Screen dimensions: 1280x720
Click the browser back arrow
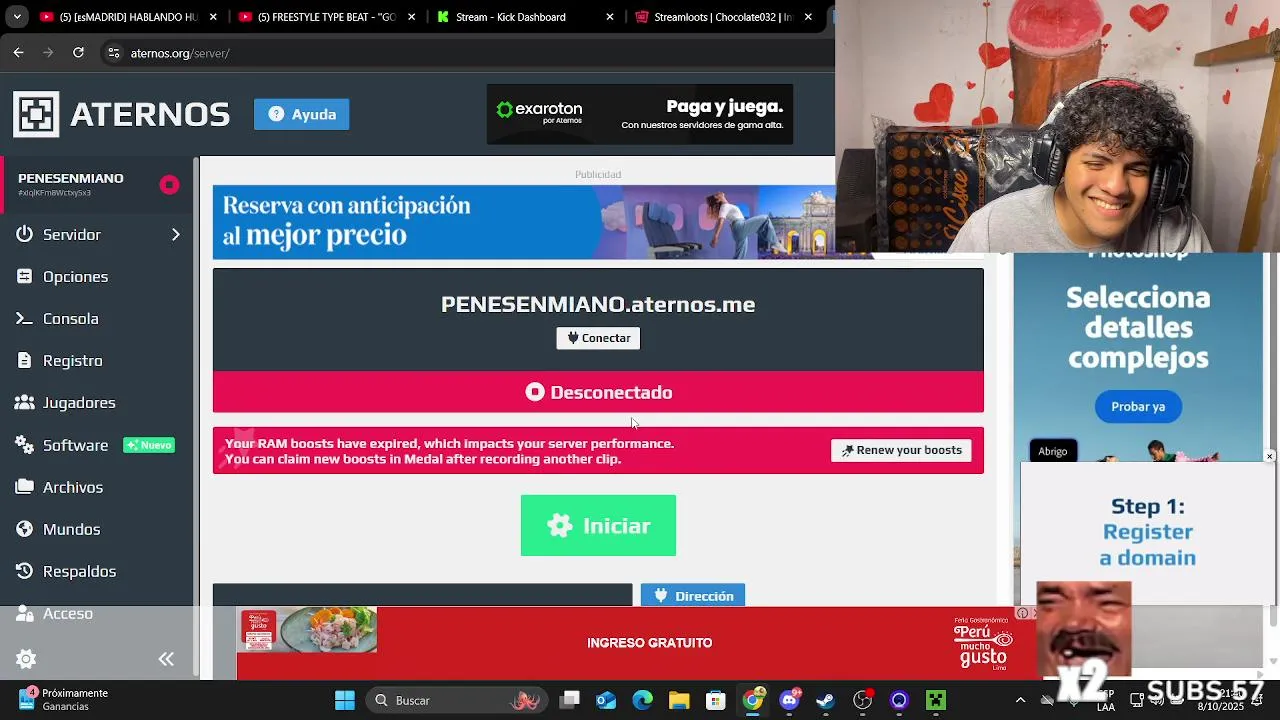pos(18,53)
